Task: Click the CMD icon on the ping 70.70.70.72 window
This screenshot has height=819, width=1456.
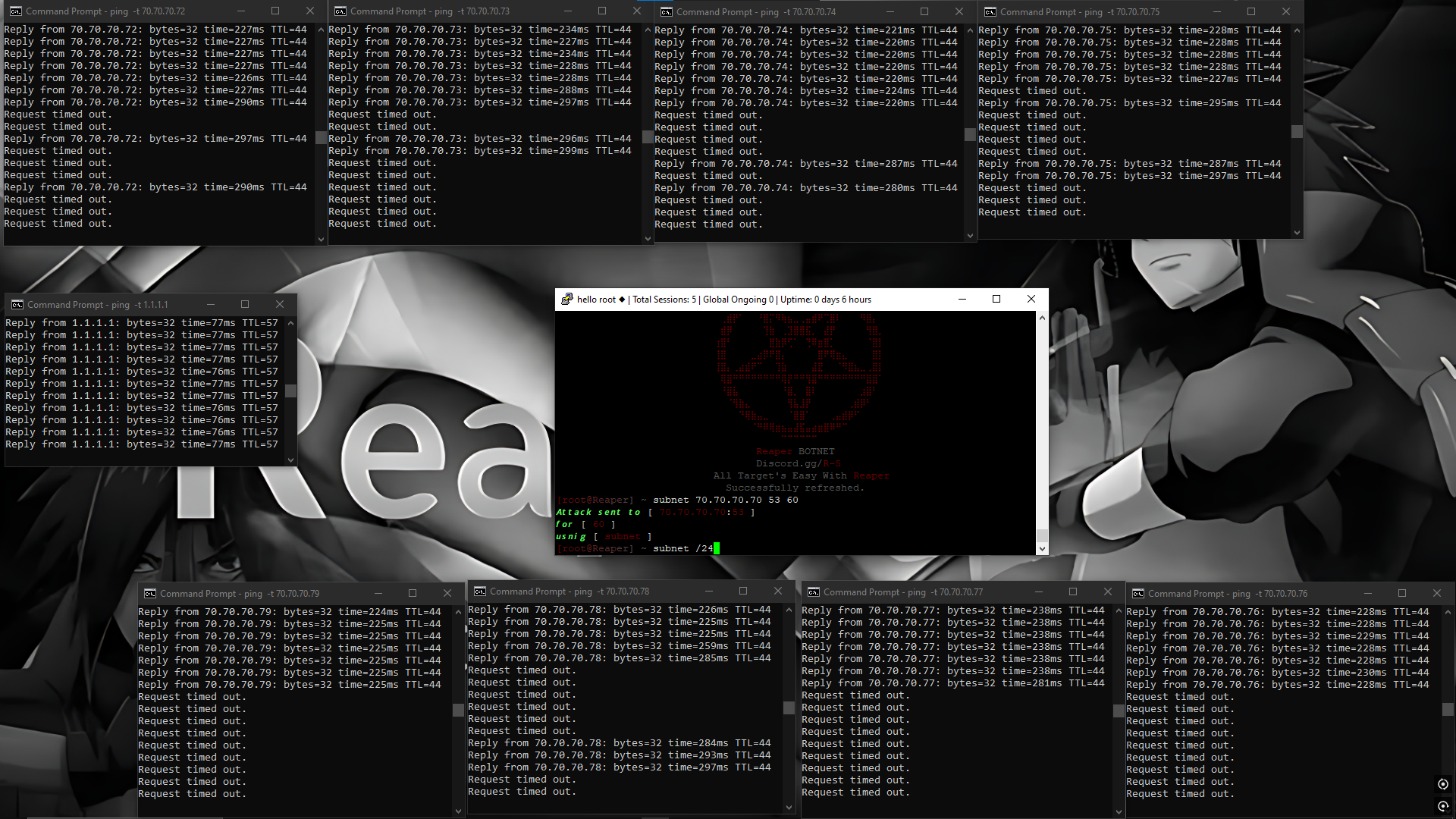Action: click(17, 11)
